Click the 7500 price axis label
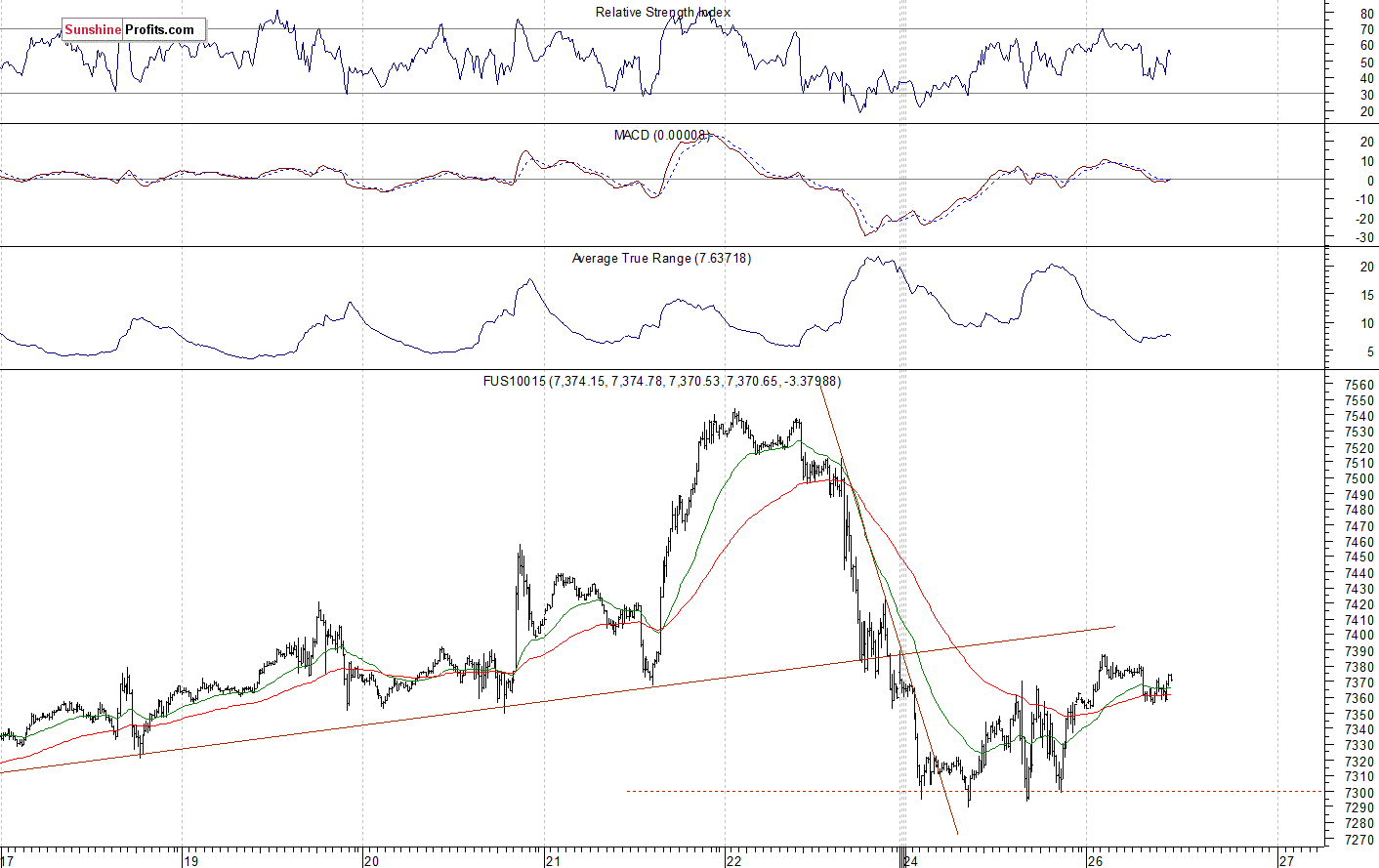Viewport: 1379px width, 868px height. click(1358, 479)
